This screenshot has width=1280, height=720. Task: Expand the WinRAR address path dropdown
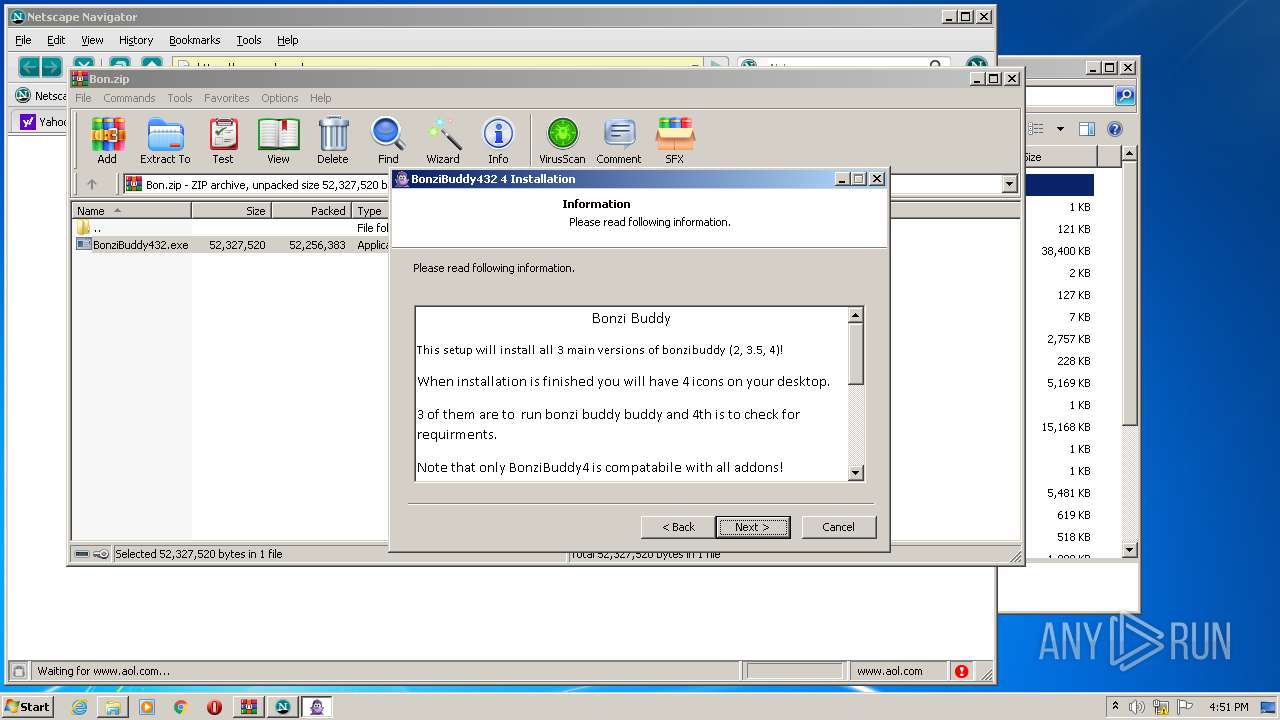(x=1009, y=184)
